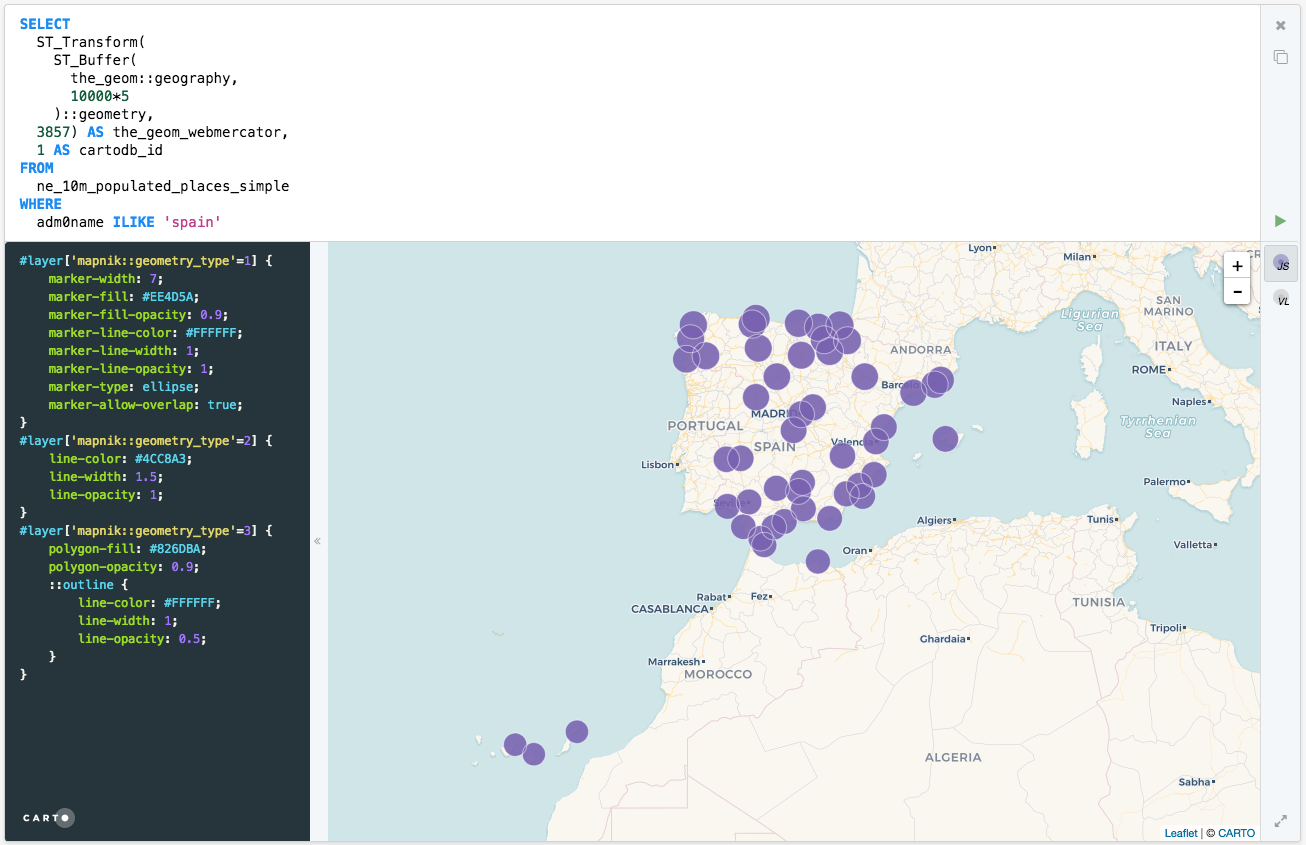1306x845 pixels.
Task: Click the CASABLANCA city label
Action: click(670, 608)
